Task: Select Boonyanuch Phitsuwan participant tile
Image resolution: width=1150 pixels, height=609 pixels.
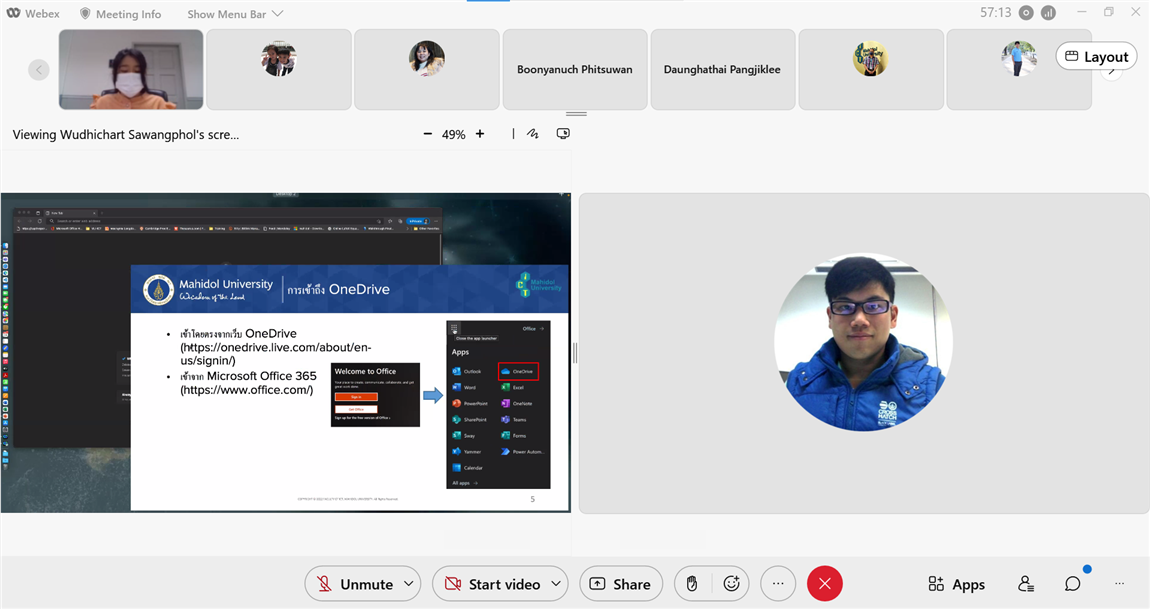Action: [574, 70]
